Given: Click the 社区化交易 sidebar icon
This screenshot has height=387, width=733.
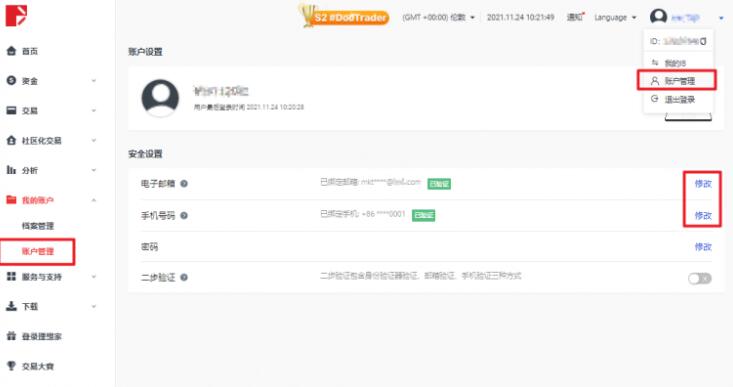Looking at the screenshot, I should (11, 140).
